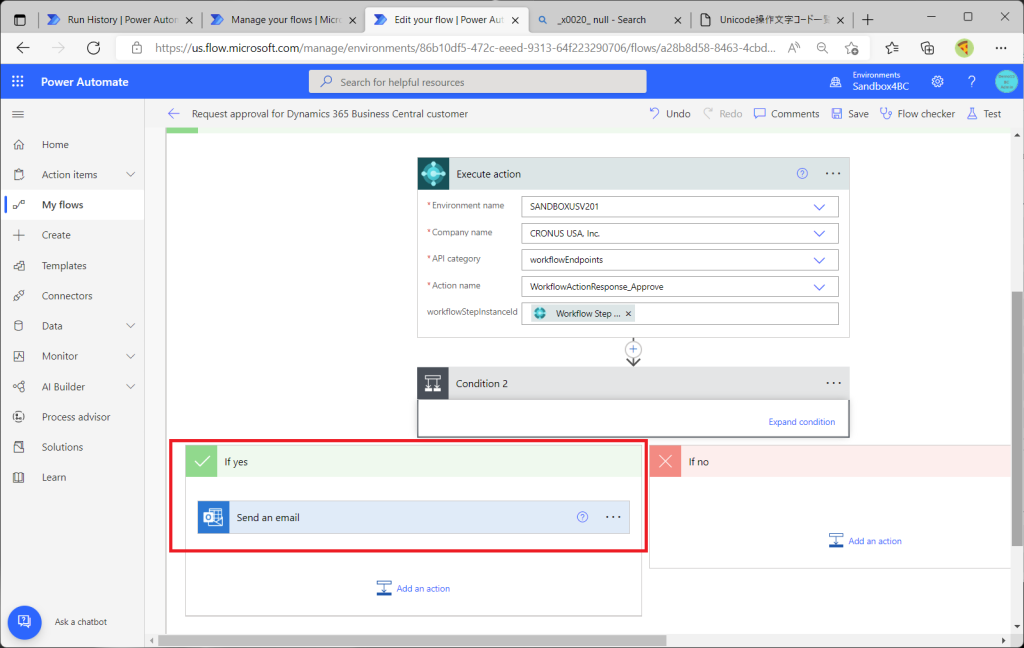Collapse the left navigation hamburger menu
Screen dimensions: 1024x648
coord(18,114)
